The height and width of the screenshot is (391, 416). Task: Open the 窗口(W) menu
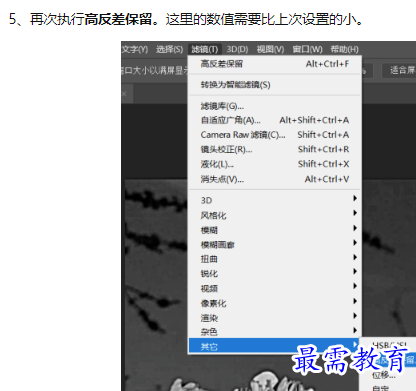307,49
